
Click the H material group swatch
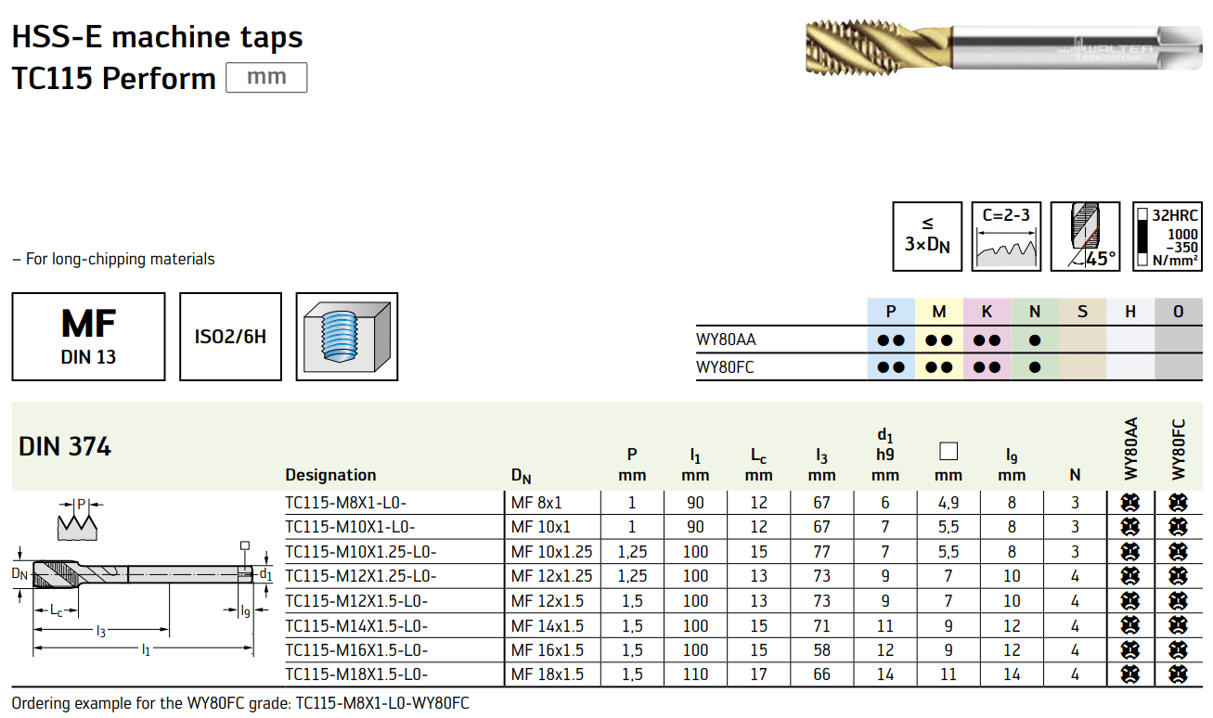(x=1130, y=312)
